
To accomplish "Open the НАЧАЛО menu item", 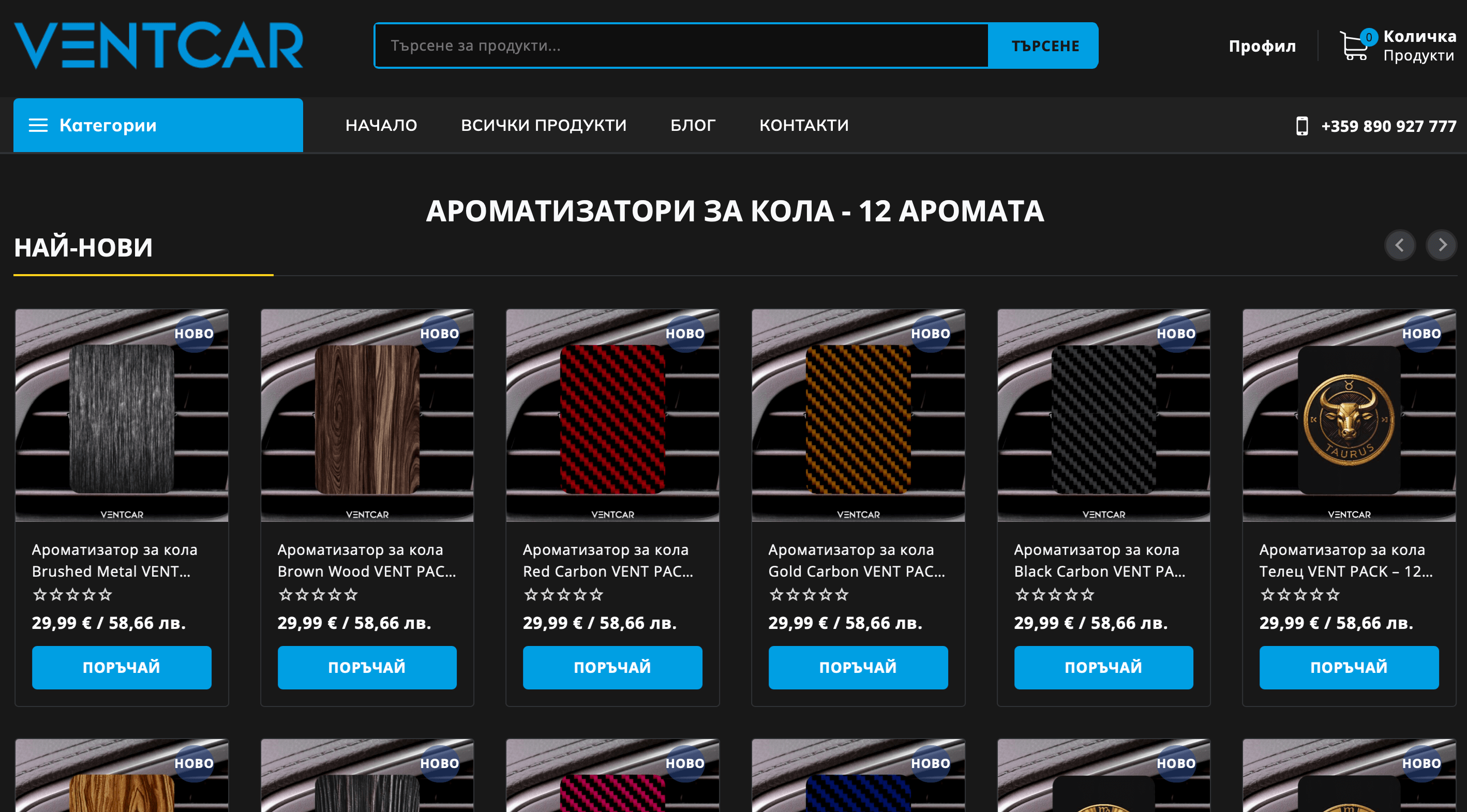I will 381,125.
